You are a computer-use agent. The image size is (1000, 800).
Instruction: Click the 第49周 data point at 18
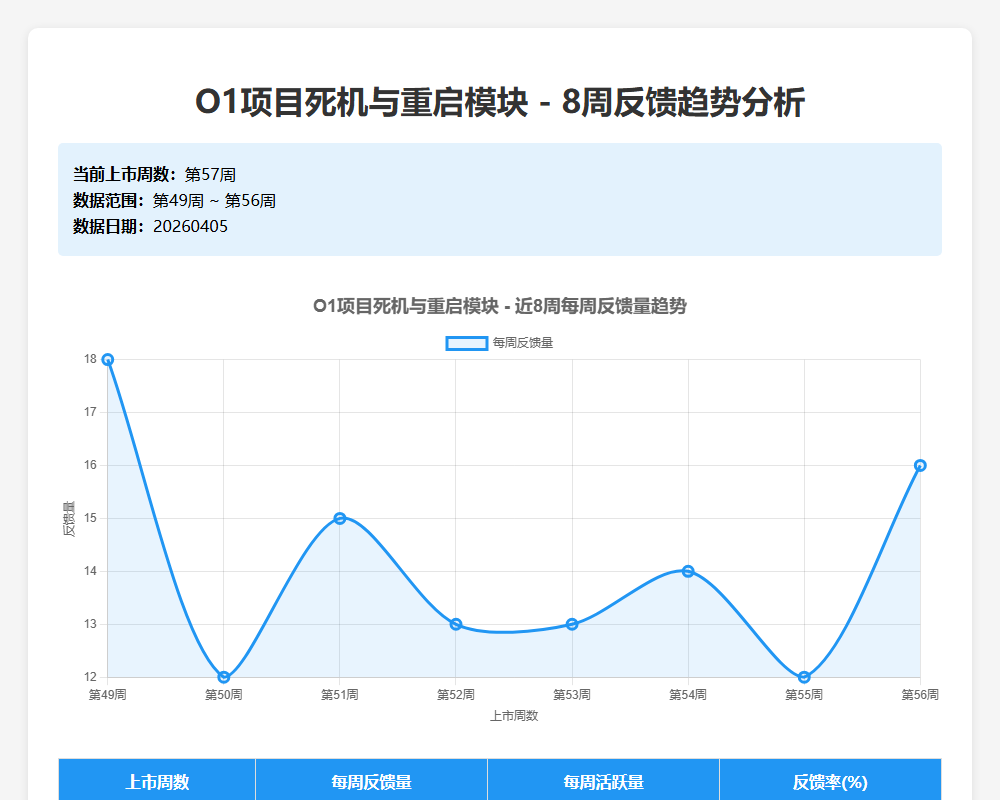pos(108,360)
